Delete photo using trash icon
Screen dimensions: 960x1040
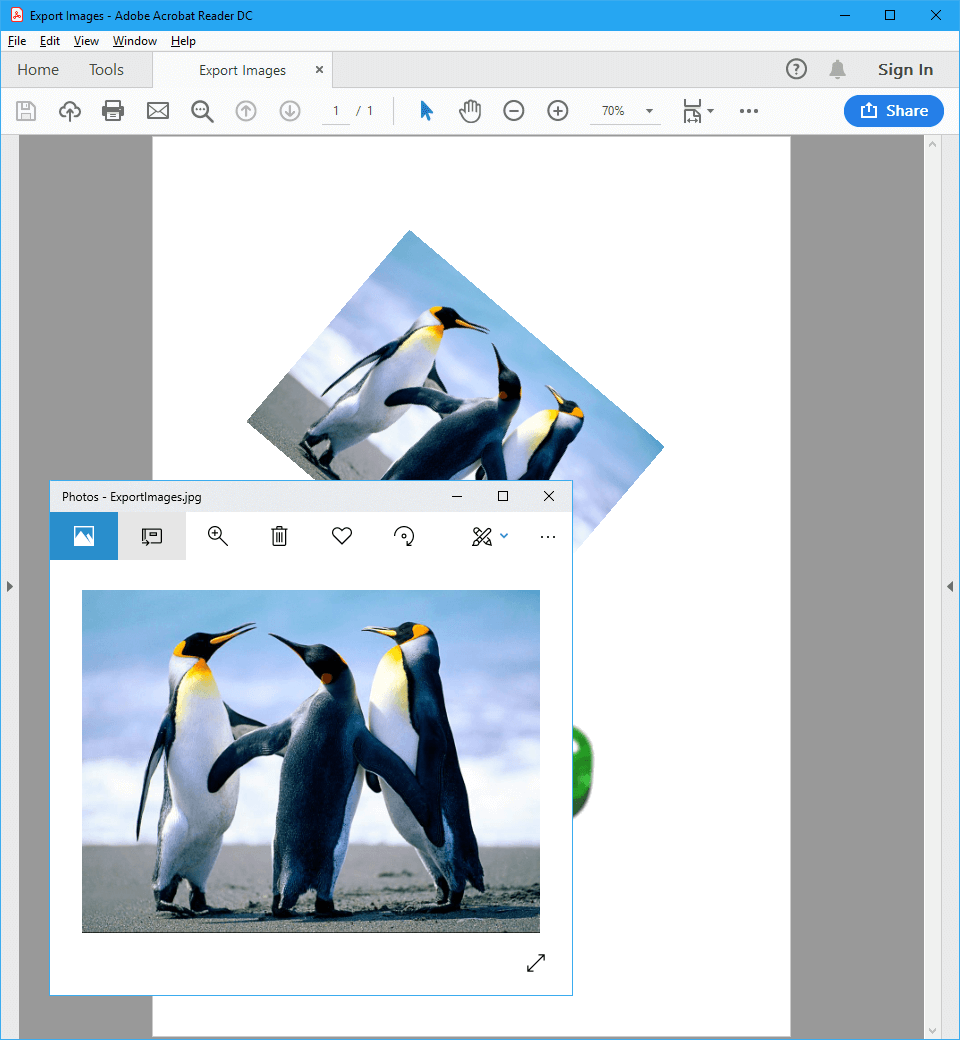pos(279,537)
